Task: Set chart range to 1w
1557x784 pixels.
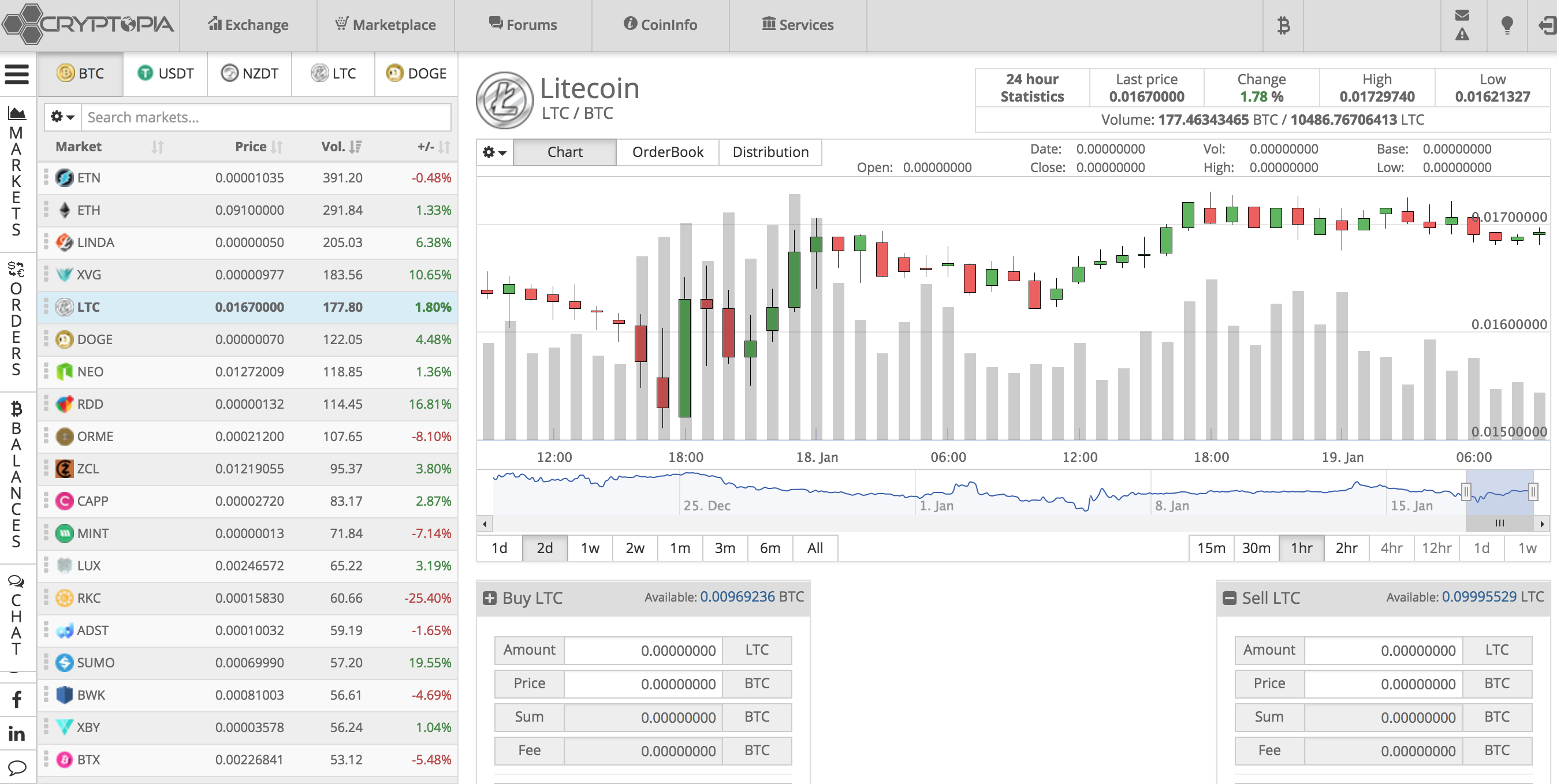Action: (x=590, y=548)
